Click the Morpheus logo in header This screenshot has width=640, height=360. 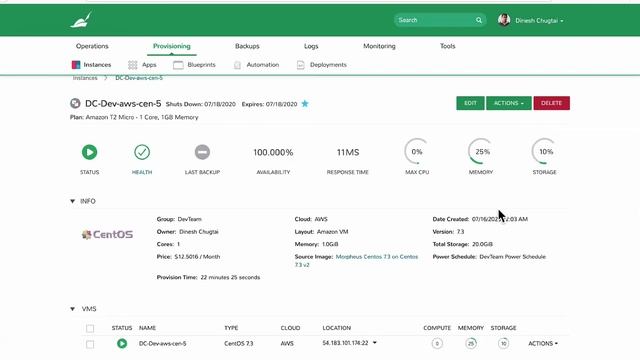pos(81,20)
